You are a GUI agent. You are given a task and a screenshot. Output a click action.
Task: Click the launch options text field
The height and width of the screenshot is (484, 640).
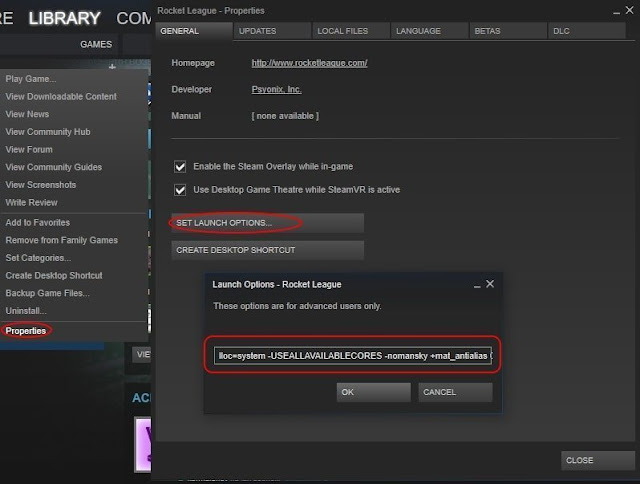353,355
